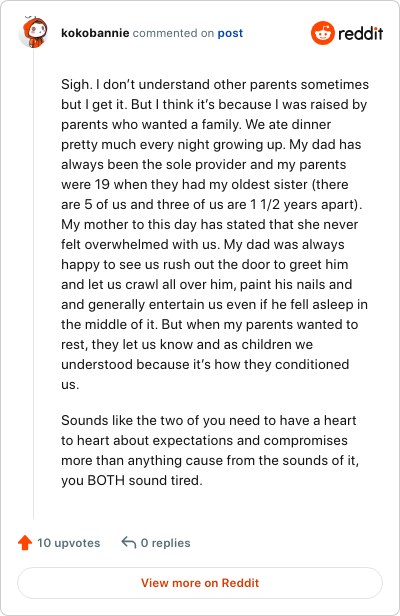Click the paragraph beginning "Sounds like the two"
400x616 pixels.
(x=210, y=450)
